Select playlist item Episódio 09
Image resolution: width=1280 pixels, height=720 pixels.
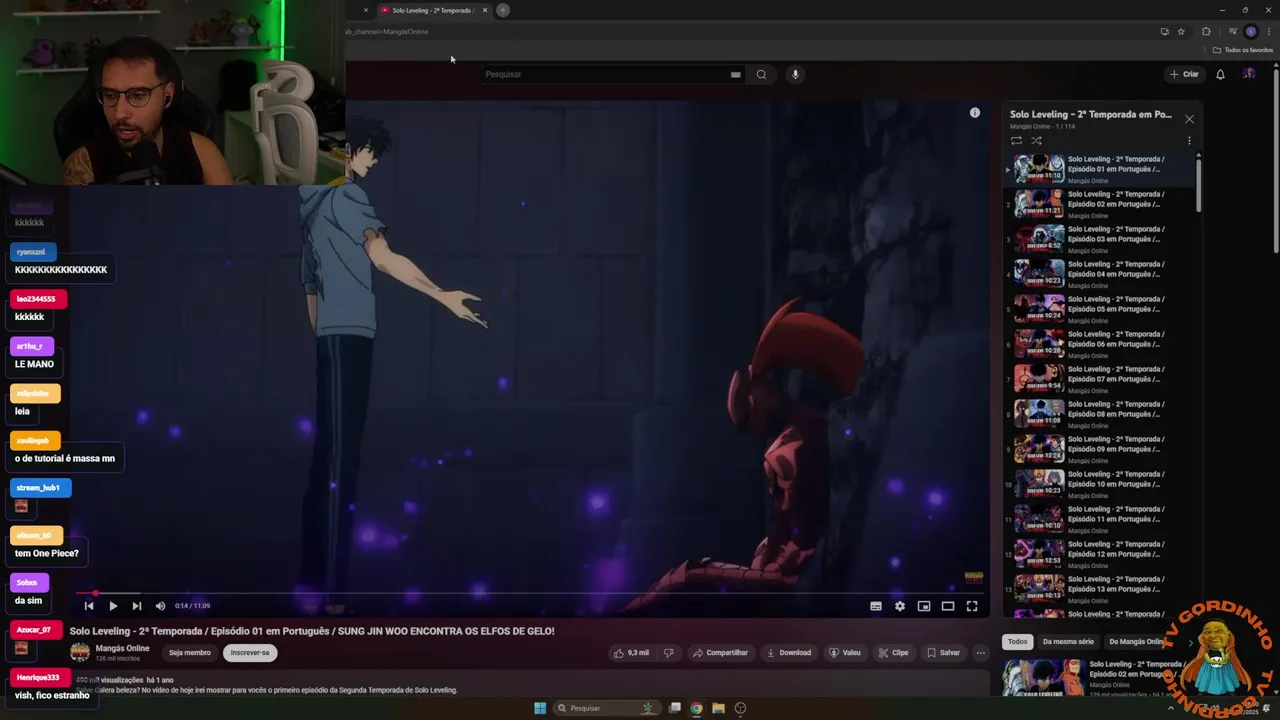point(1100,448)
